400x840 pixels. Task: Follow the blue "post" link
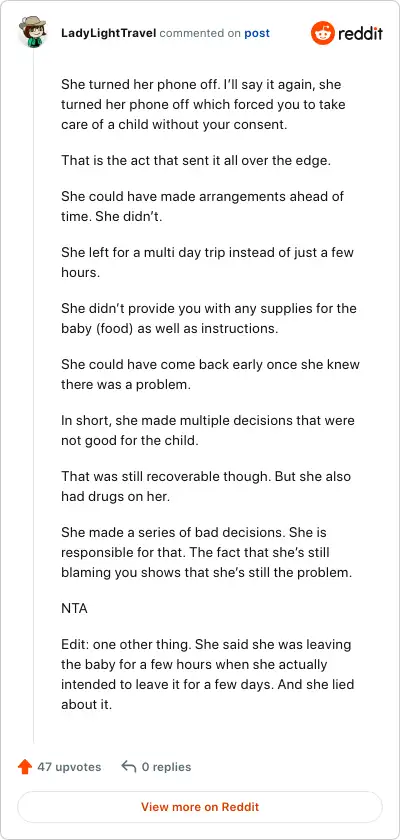(x=257, y=33)
